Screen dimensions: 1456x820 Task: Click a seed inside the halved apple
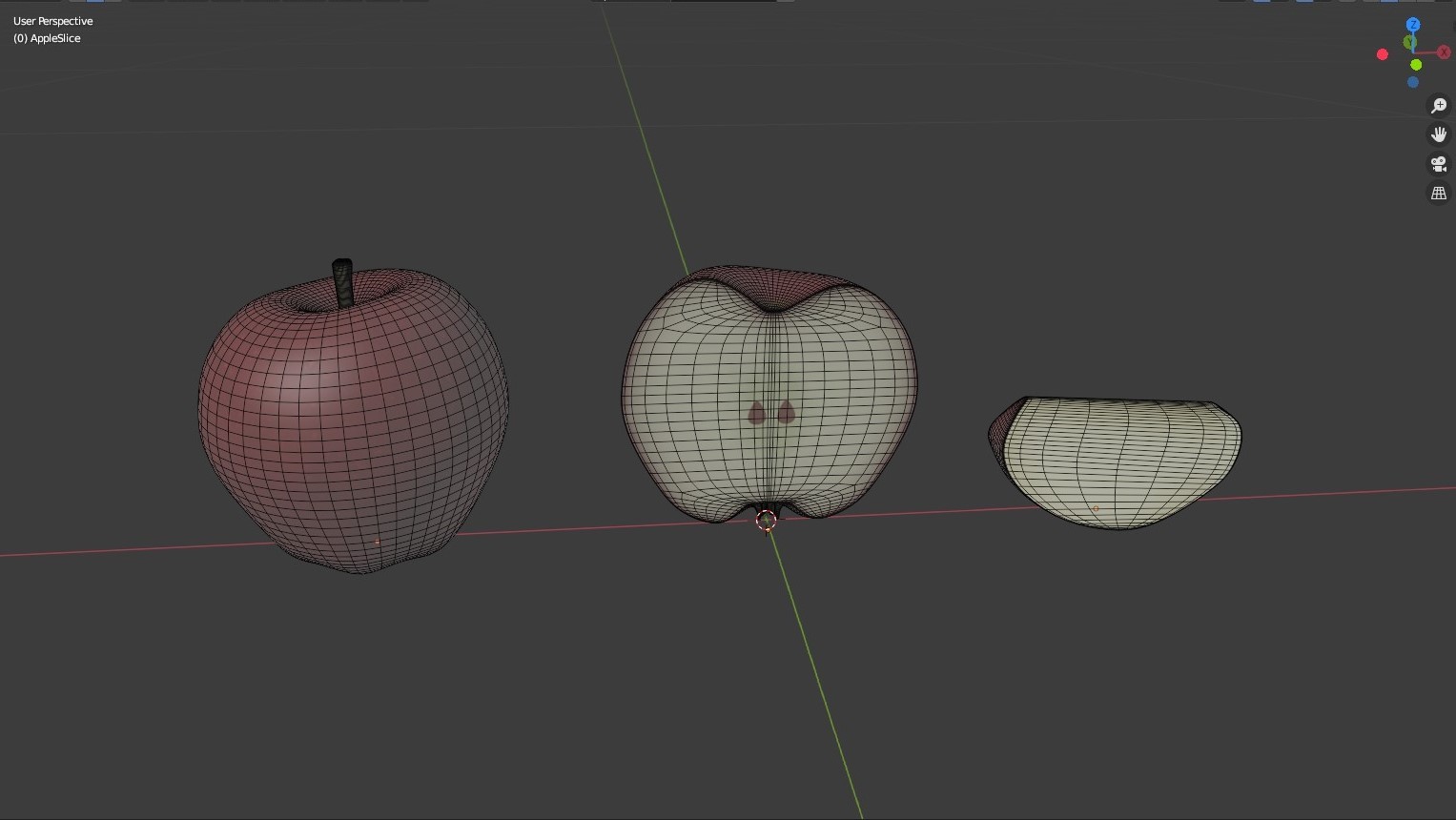click(x=754, y=412)
